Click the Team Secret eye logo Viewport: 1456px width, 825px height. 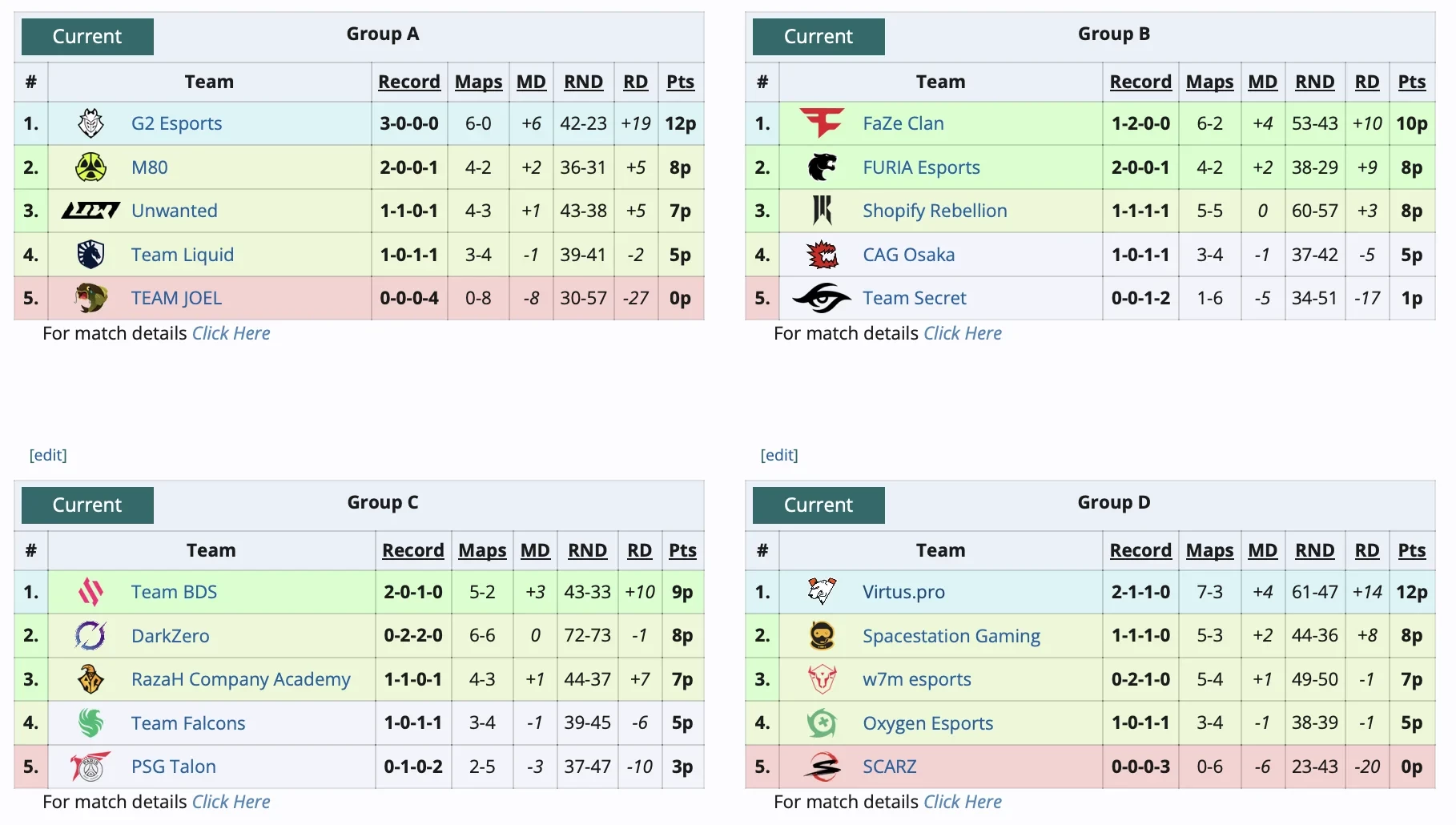click(x=822, y=298)
